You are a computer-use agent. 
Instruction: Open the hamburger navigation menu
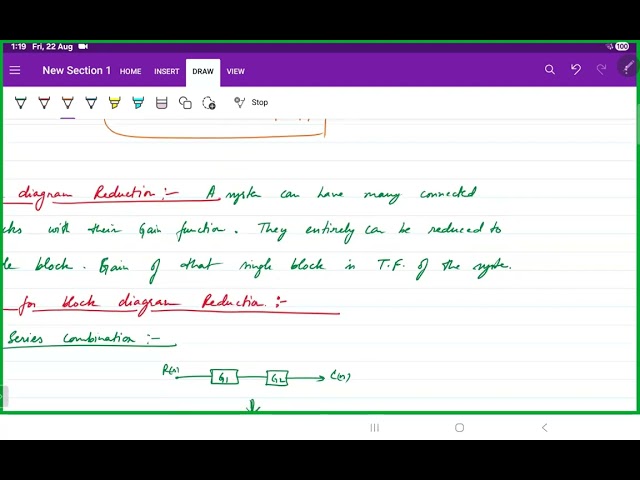(15, 70)
